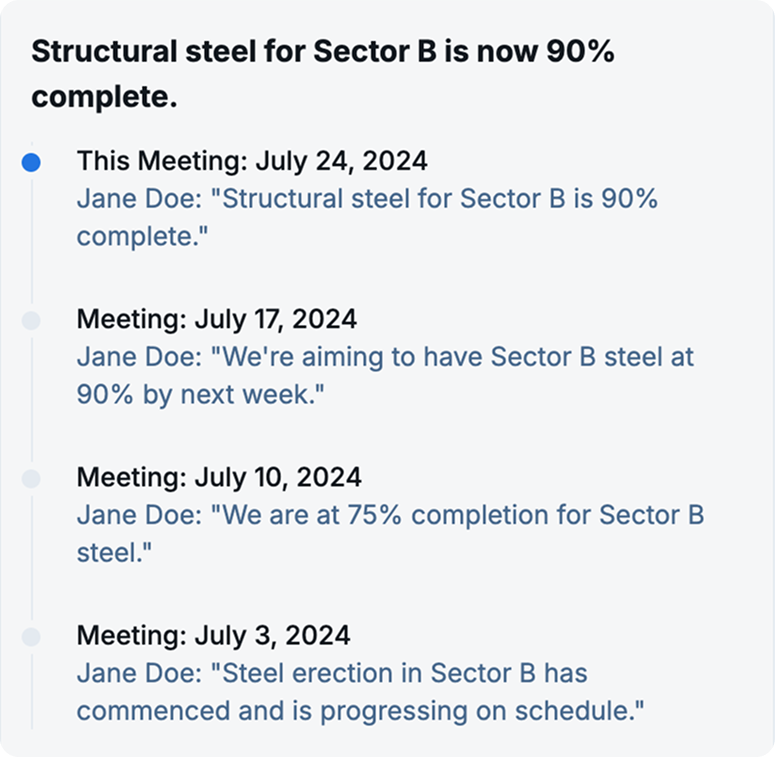Click the timeline line between July 24 and July 17 dots

(x=31, y=241)
